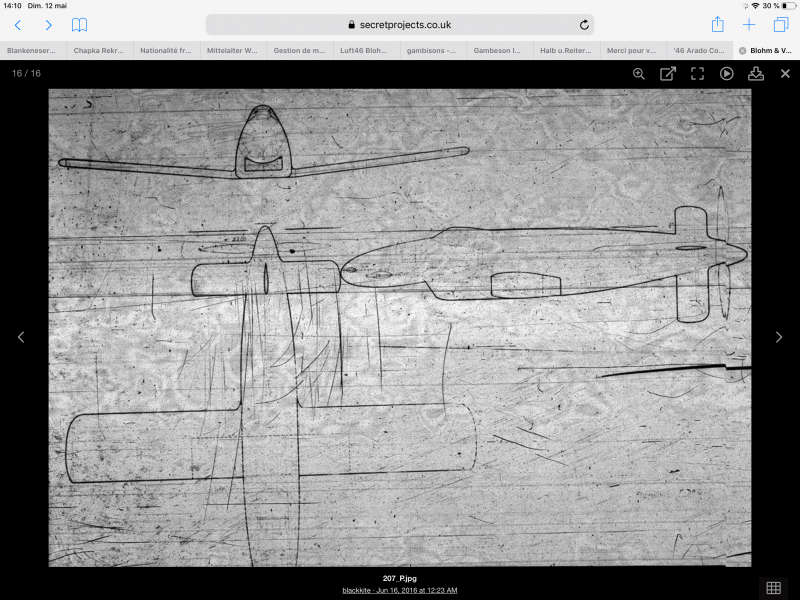
Task: Open image in new window icon
Action: (x=668, y=73)
